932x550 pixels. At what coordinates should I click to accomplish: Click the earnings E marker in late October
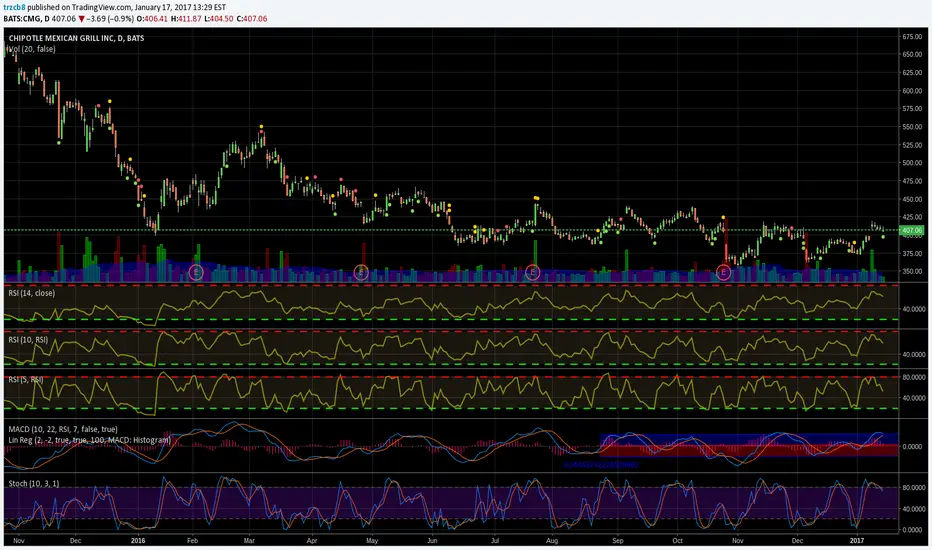(723, 273)
